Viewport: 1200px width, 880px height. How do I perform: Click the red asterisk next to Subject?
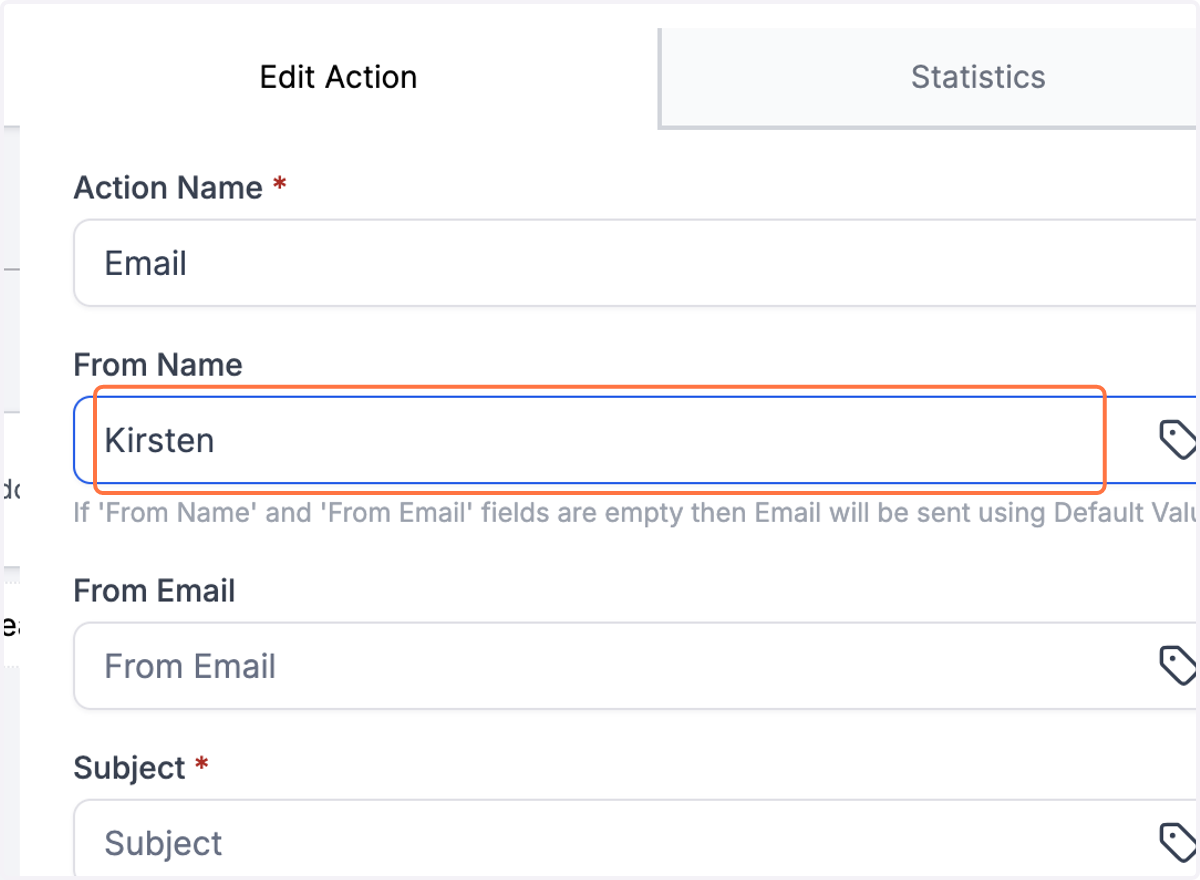pyautogui.click(x=202, y=765)
